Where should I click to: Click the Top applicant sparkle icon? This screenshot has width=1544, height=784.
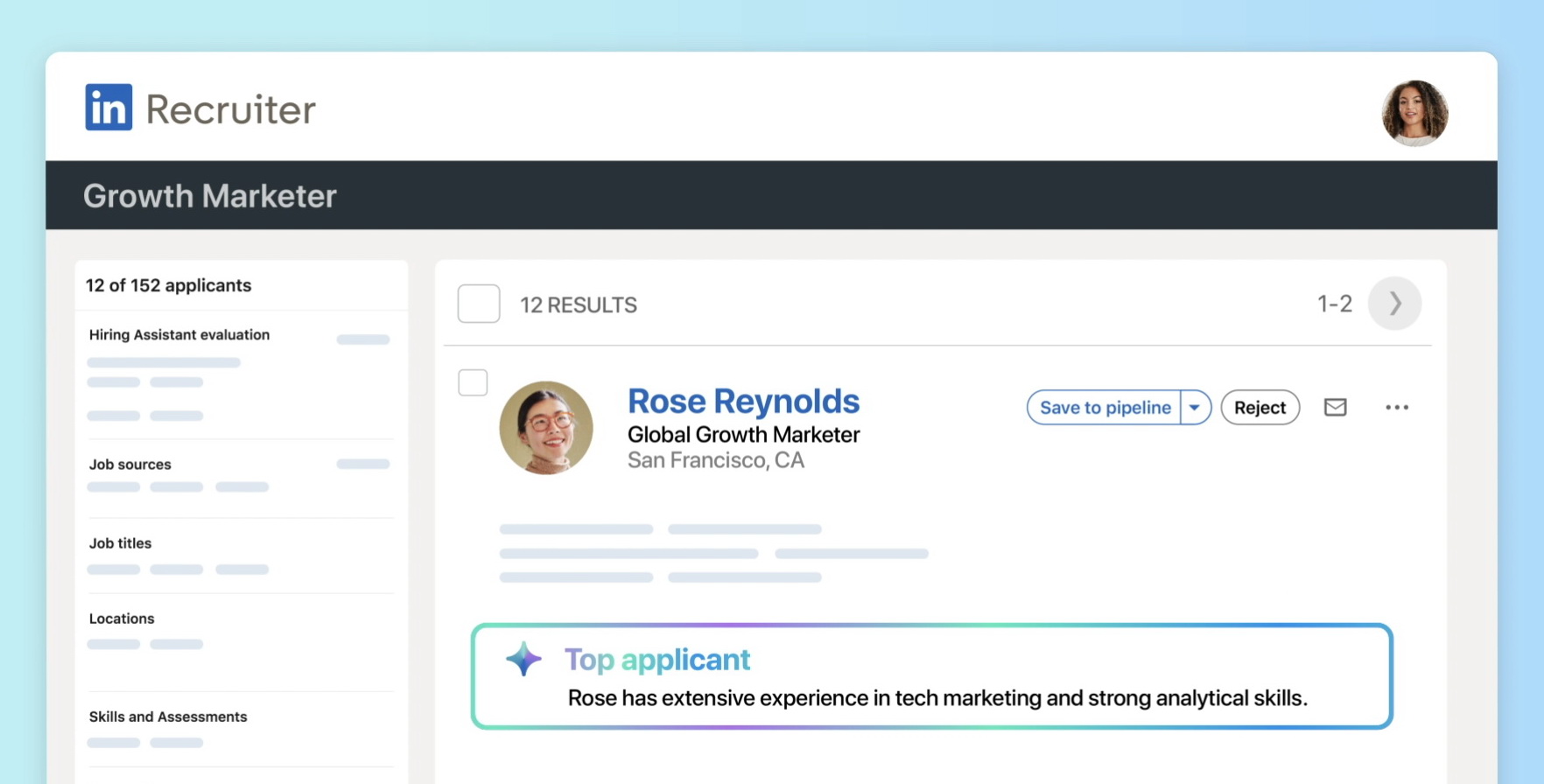pos(523,659)
